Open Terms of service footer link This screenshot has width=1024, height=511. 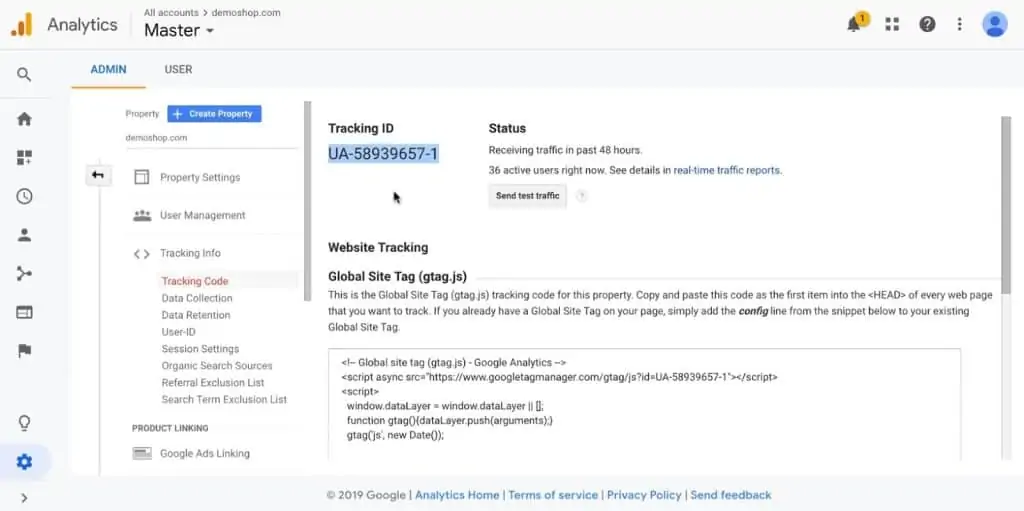(x=552, y=495)
